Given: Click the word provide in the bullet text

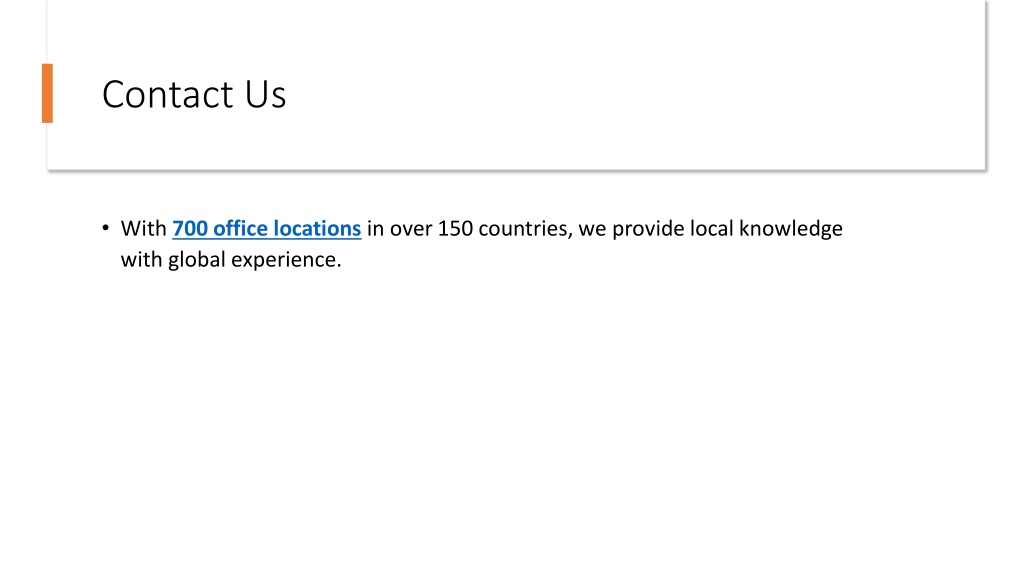Looking at the screenshot, I should click(648, 229).
